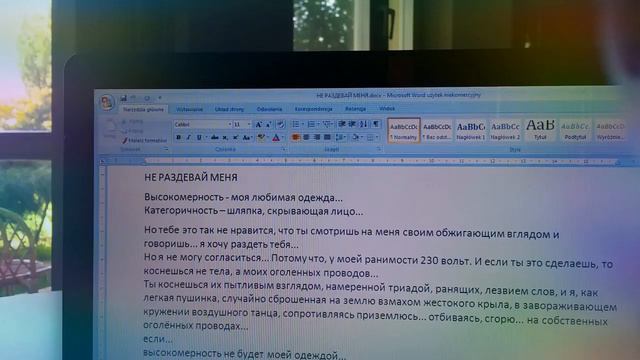Open the Schowek dialog launcher
This screenshot has height=360, width=640.
click(166, 149)
